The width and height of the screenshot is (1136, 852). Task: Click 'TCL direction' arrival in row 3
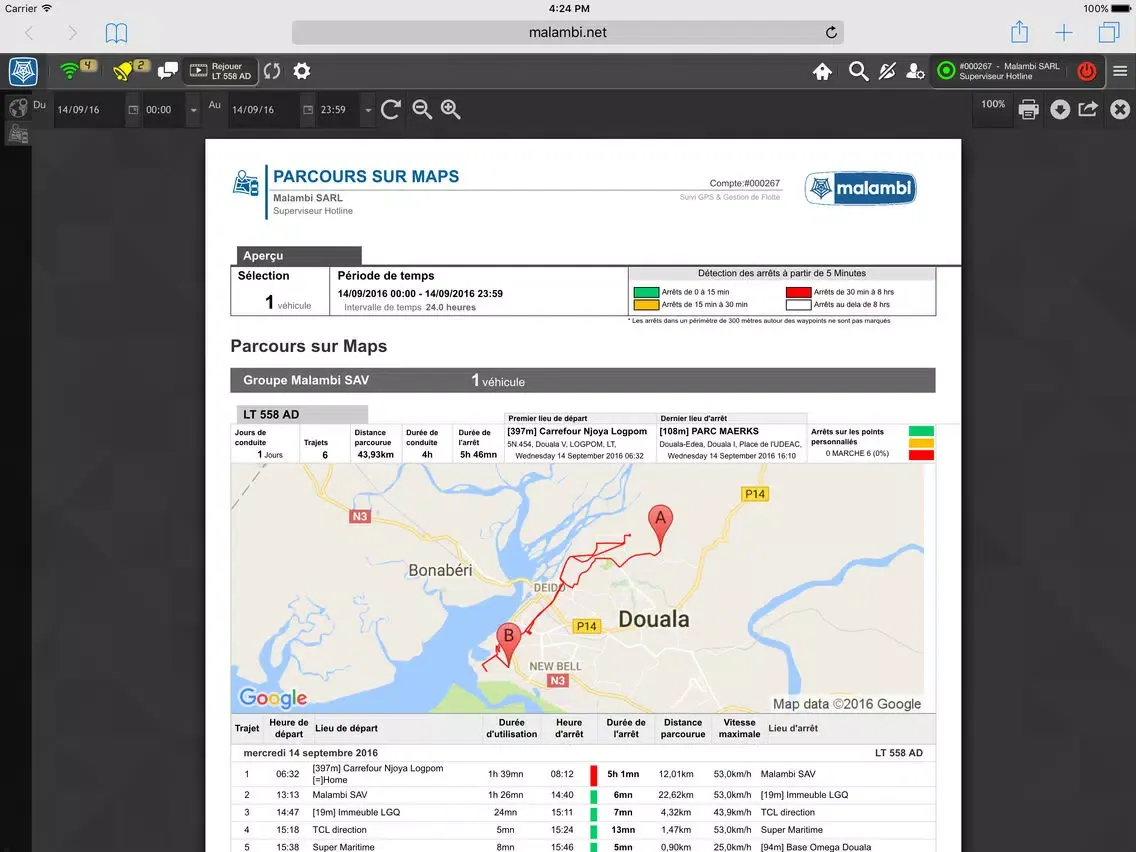[x=788, y=812]
